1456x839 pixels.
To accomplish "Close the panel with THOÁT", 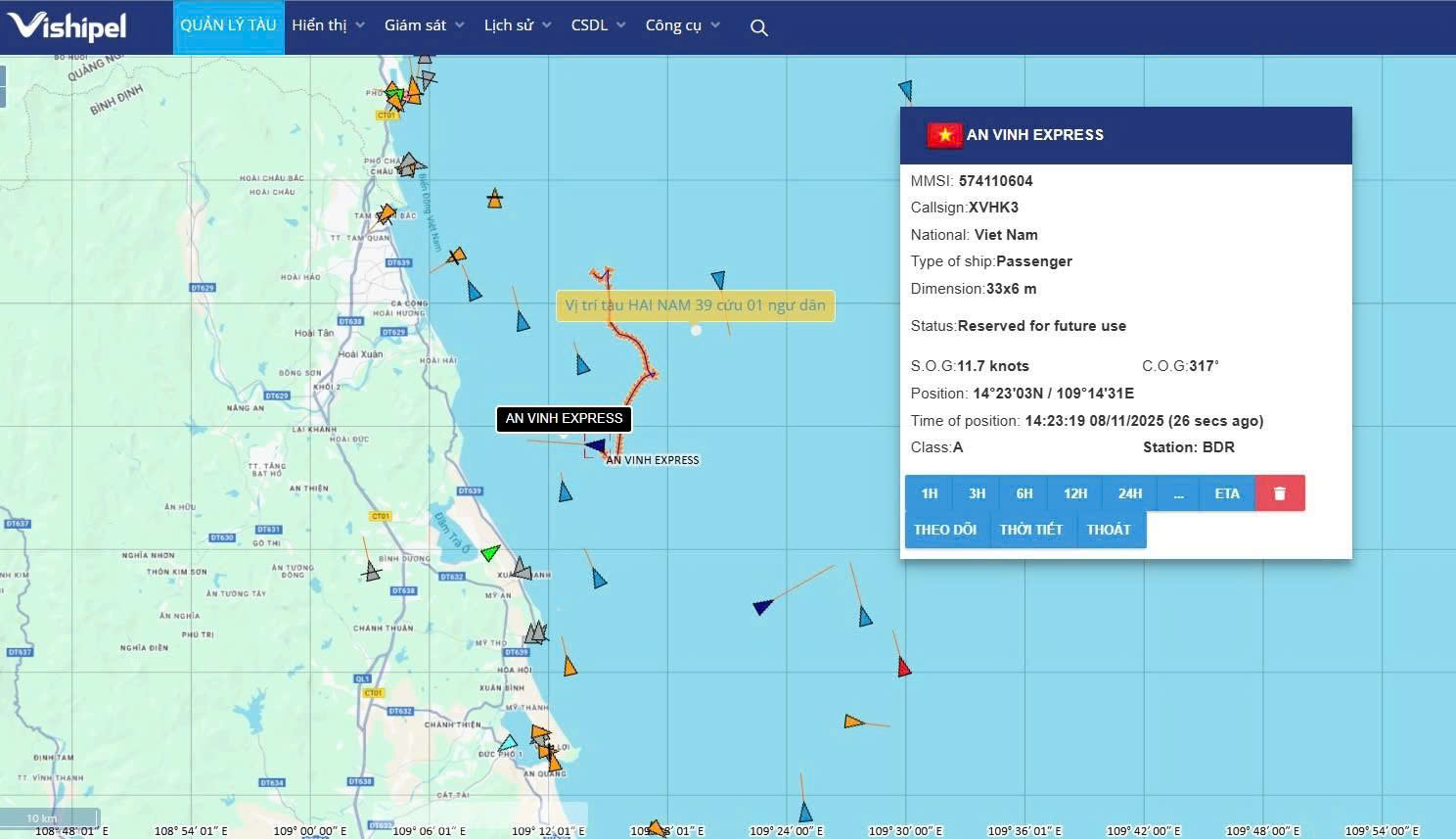I will [x=1108, y=530].
